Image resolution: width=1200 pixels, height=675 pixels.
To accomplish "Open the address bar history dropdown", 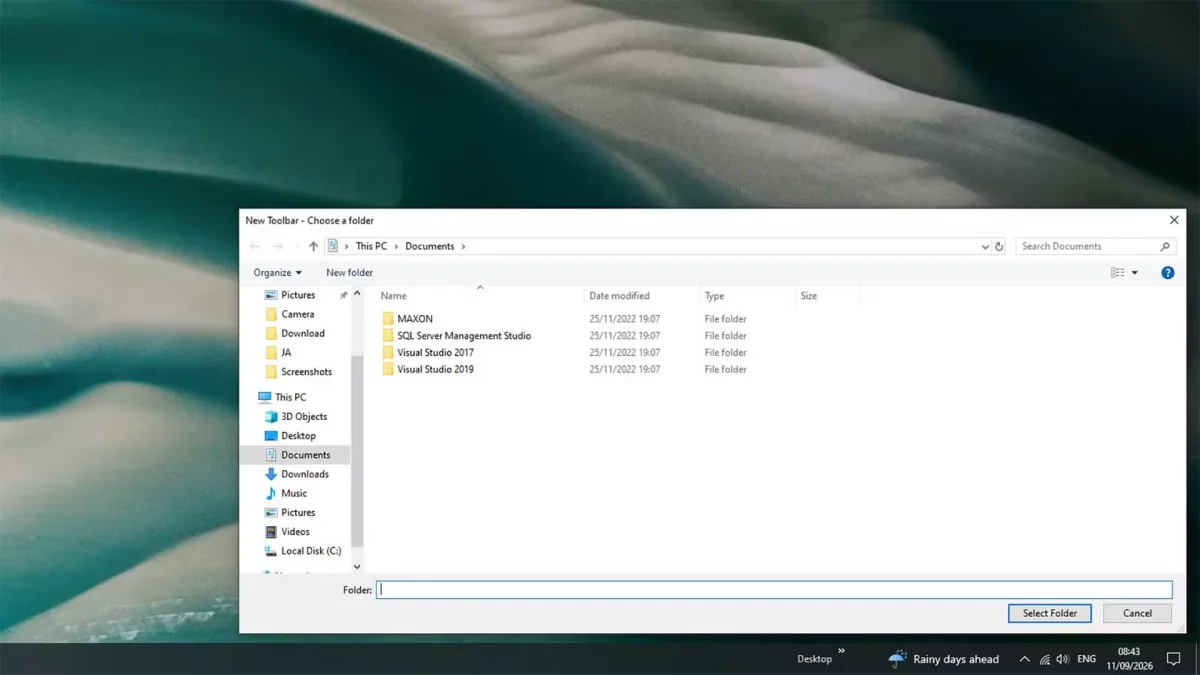I will point(985,246).
